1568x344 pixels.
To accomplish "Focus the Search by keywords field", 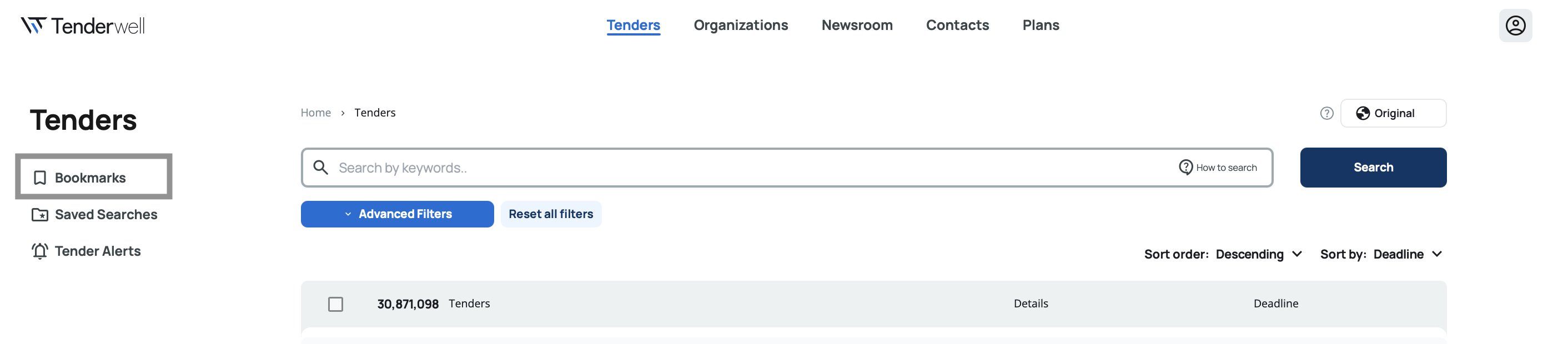I will click(x=731, y=167).
